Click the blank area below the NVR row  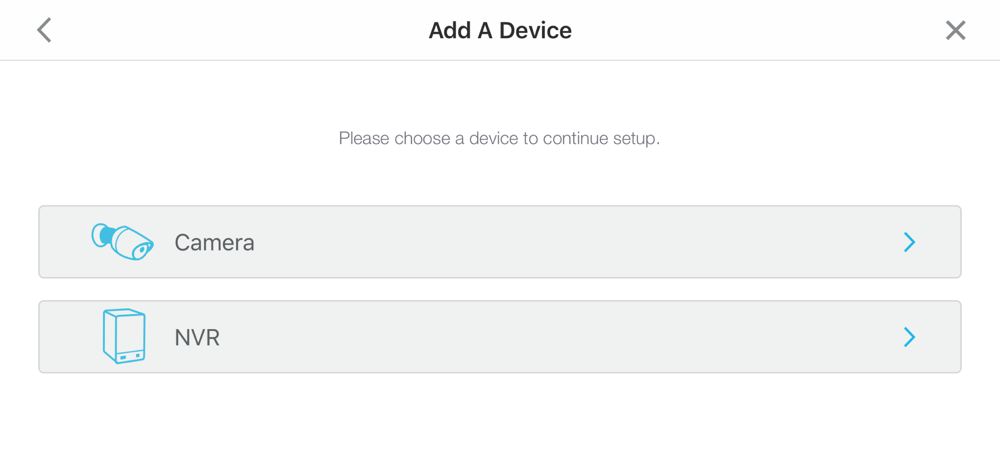click(500, 420)
